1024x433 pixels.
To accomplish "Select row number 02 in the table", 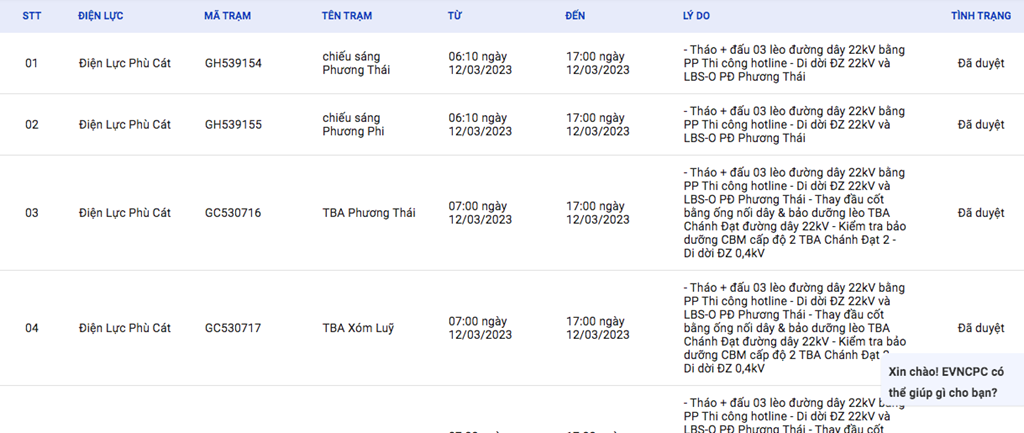I will point(32,125).
